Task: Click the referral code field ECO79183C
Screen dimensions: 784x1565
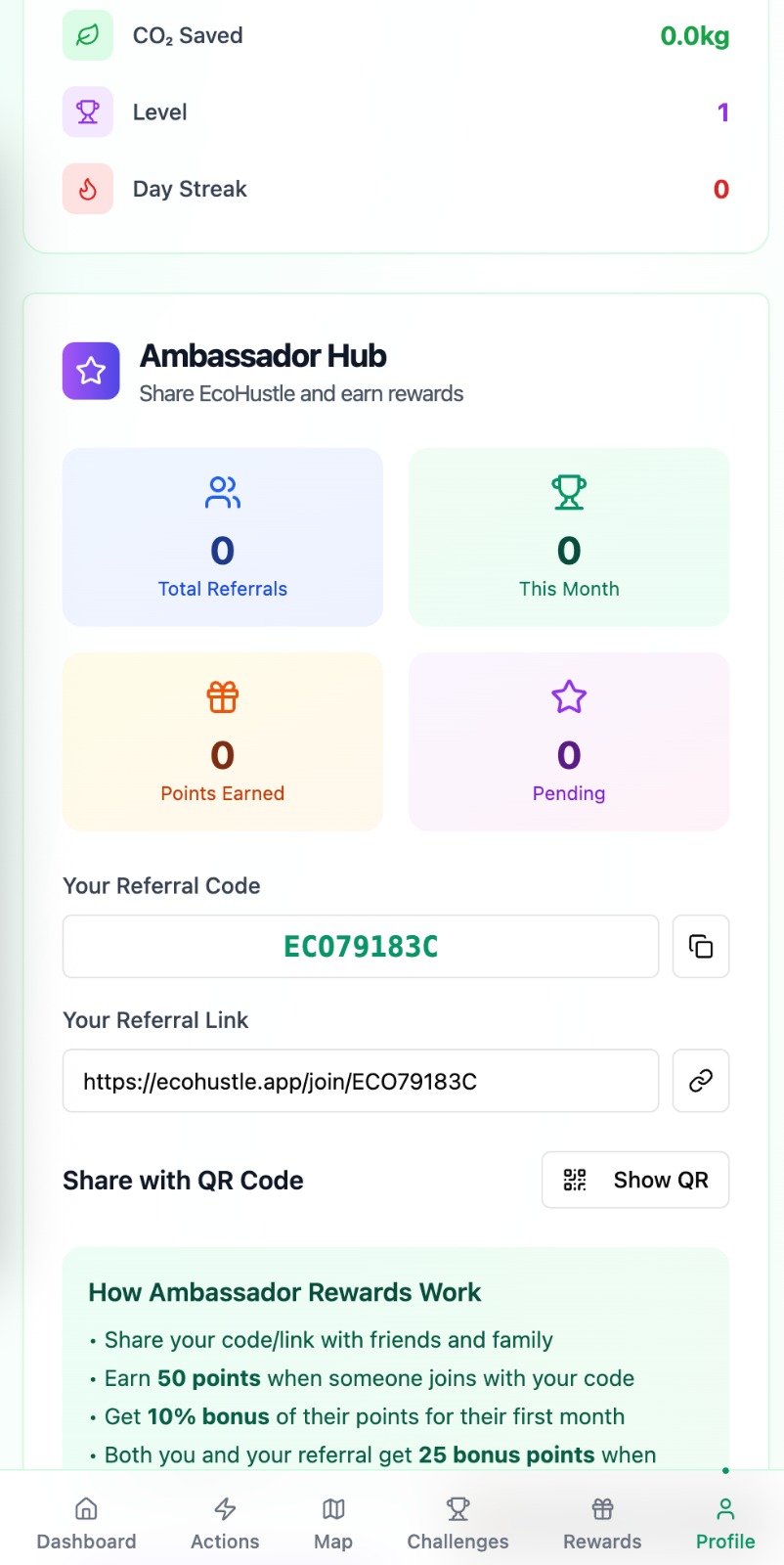Action: (x=361, y=946)
